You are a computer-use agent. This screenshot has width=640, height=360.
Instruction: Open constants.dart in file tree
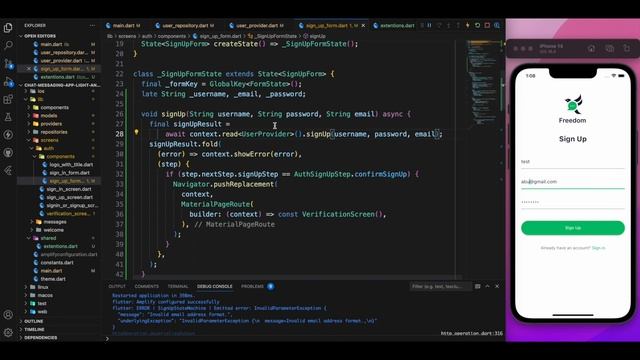coord(57,262)
